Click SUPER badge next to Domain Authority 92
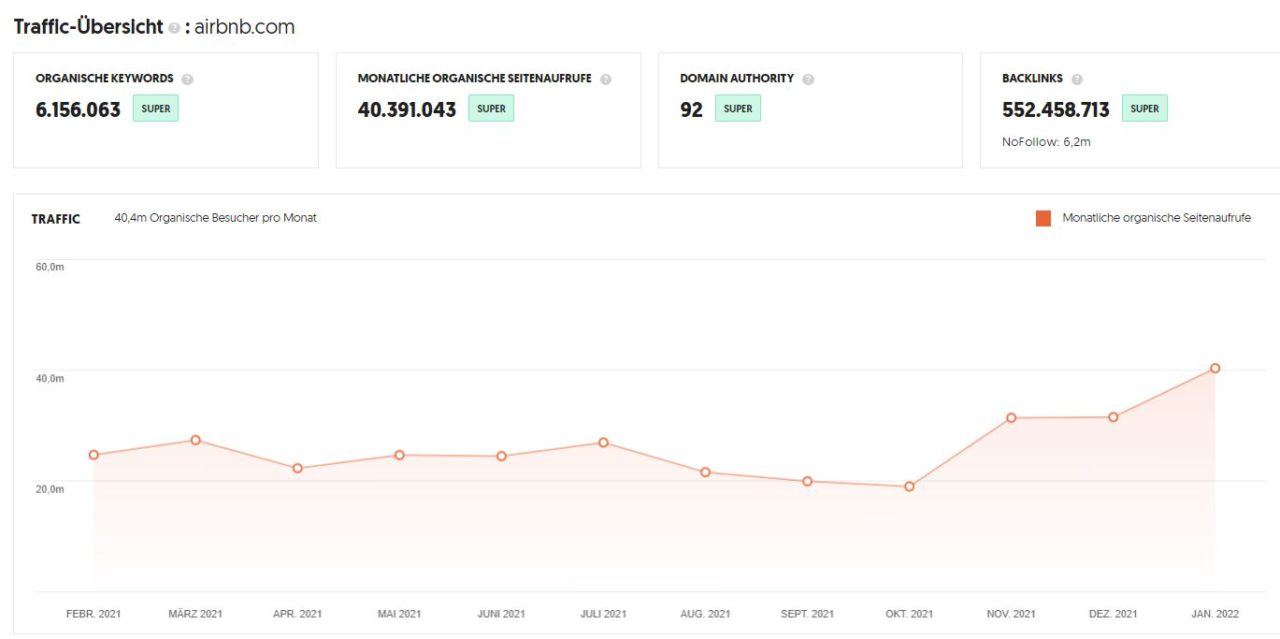Screen dimensions: 1280x639 (x=737, y=109)
